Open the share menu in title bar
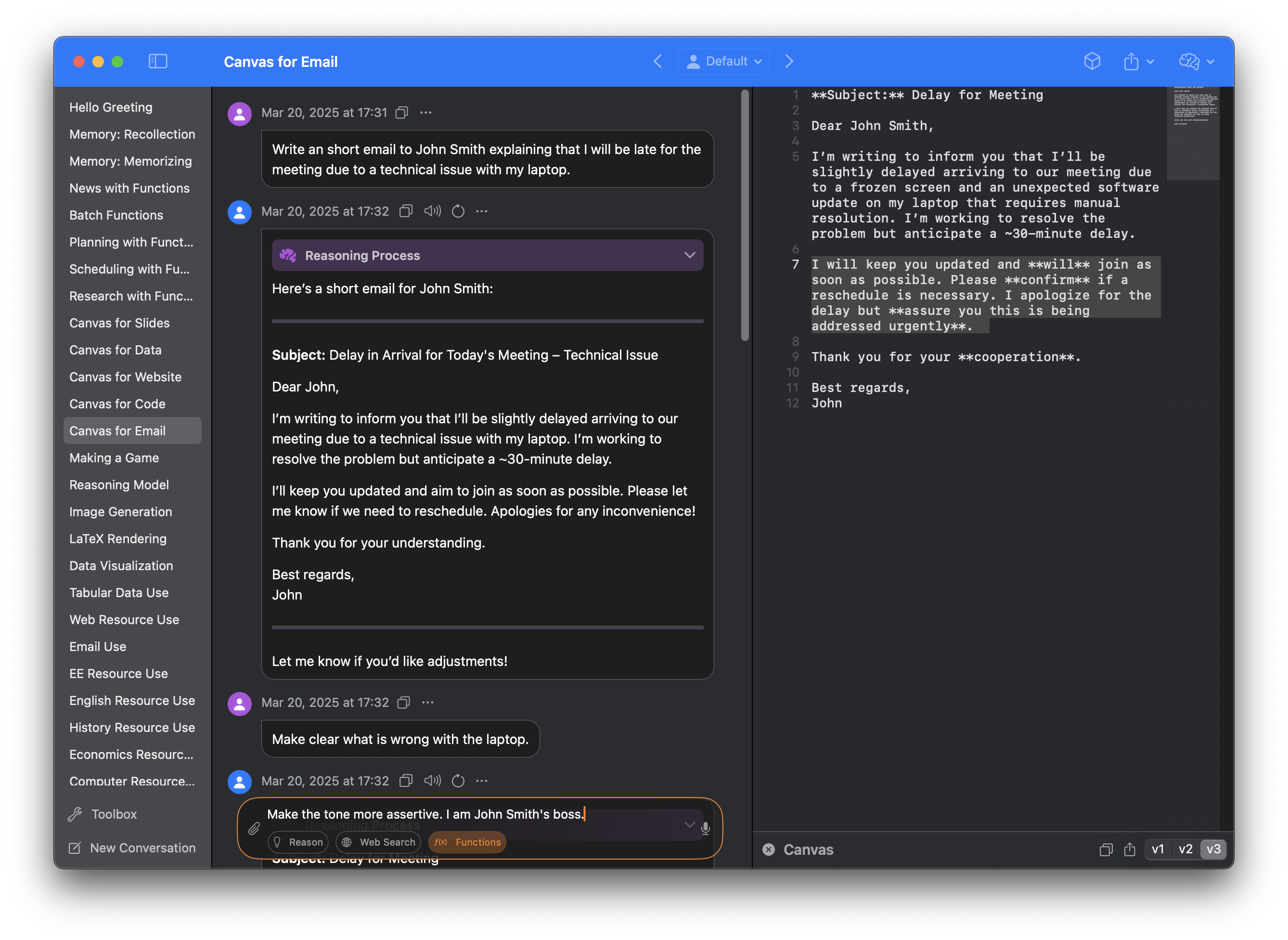Image resolution: width=1288 pixels, height=940 pixels. point(1138,62)
